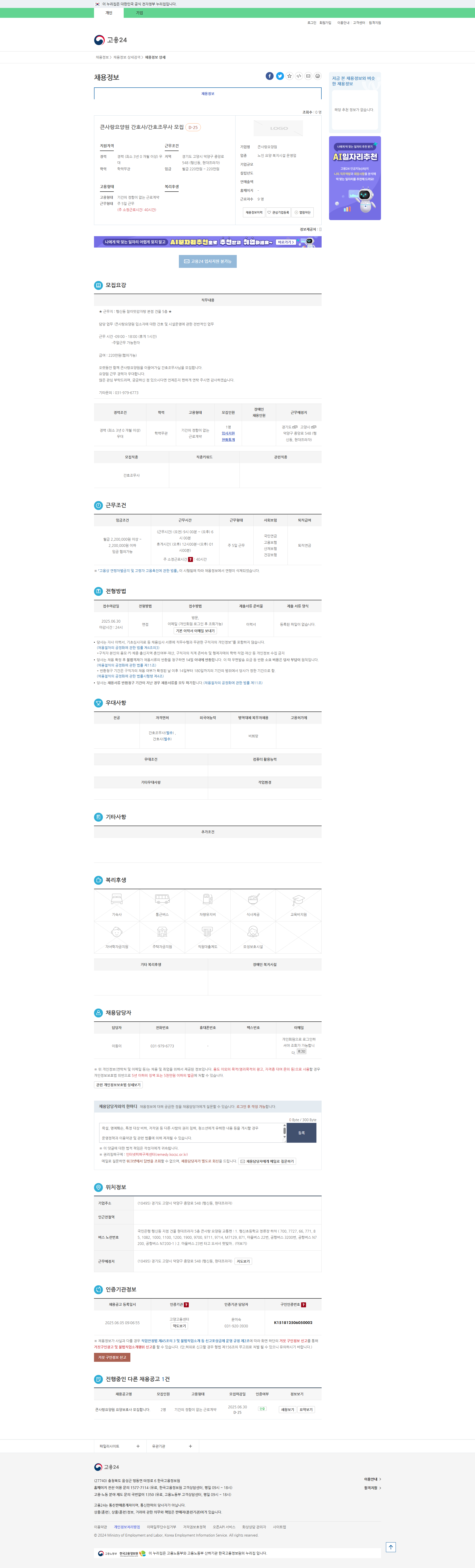Expand the 유관기관 footer list

[172, 1446]
